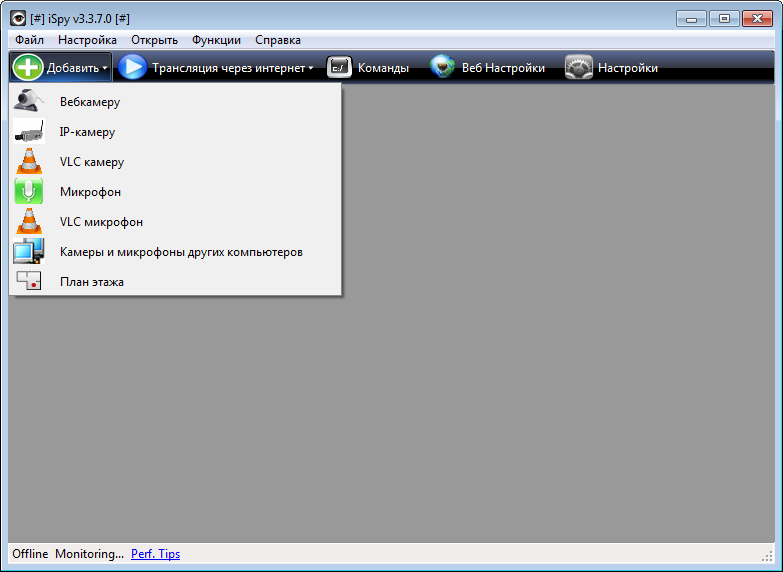The image size is (783, 572).
Task: Minimize the iSpy window
Action: 691,19
